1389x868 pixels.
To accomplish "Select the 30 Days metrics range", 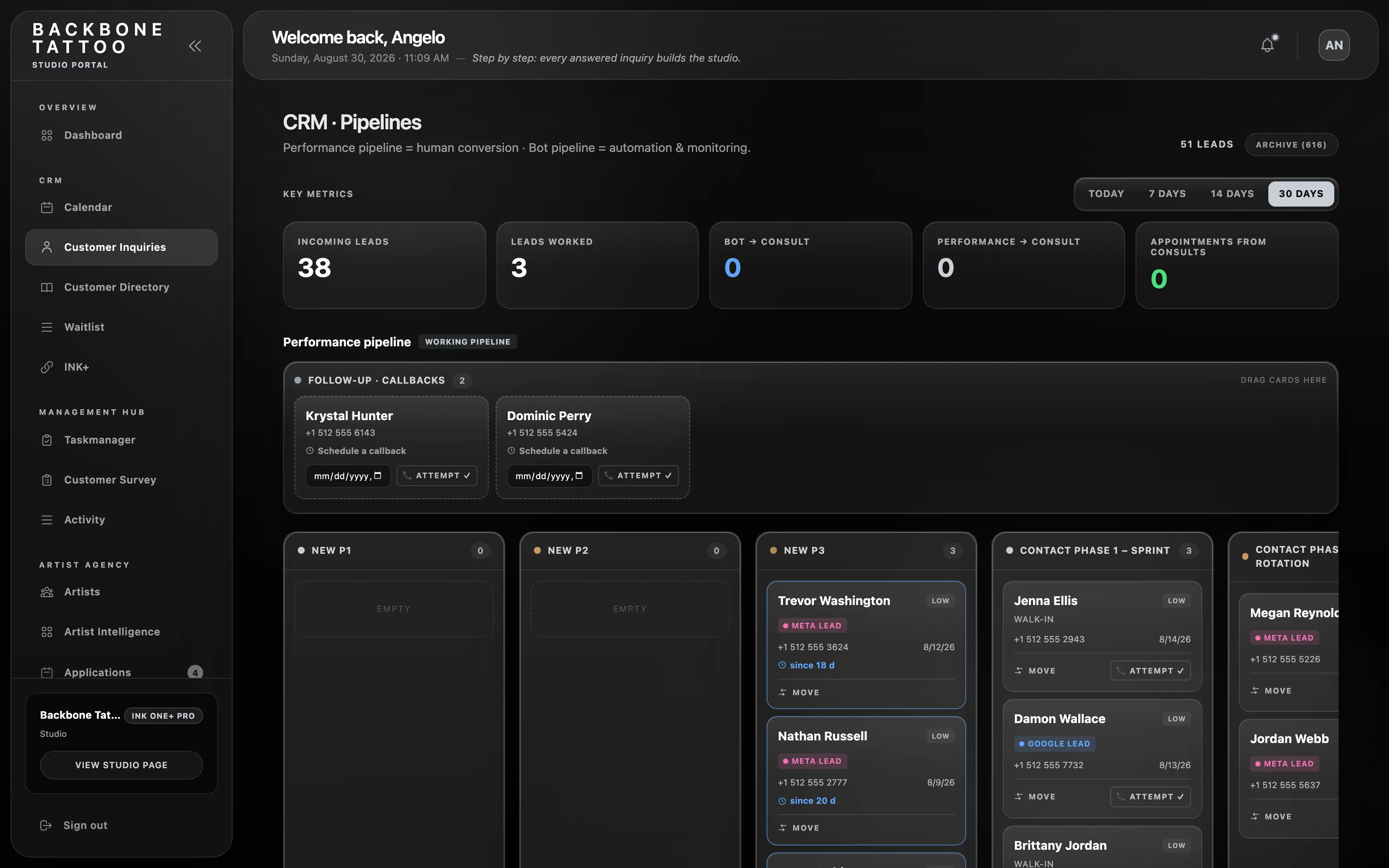I will coord(1301,194).
